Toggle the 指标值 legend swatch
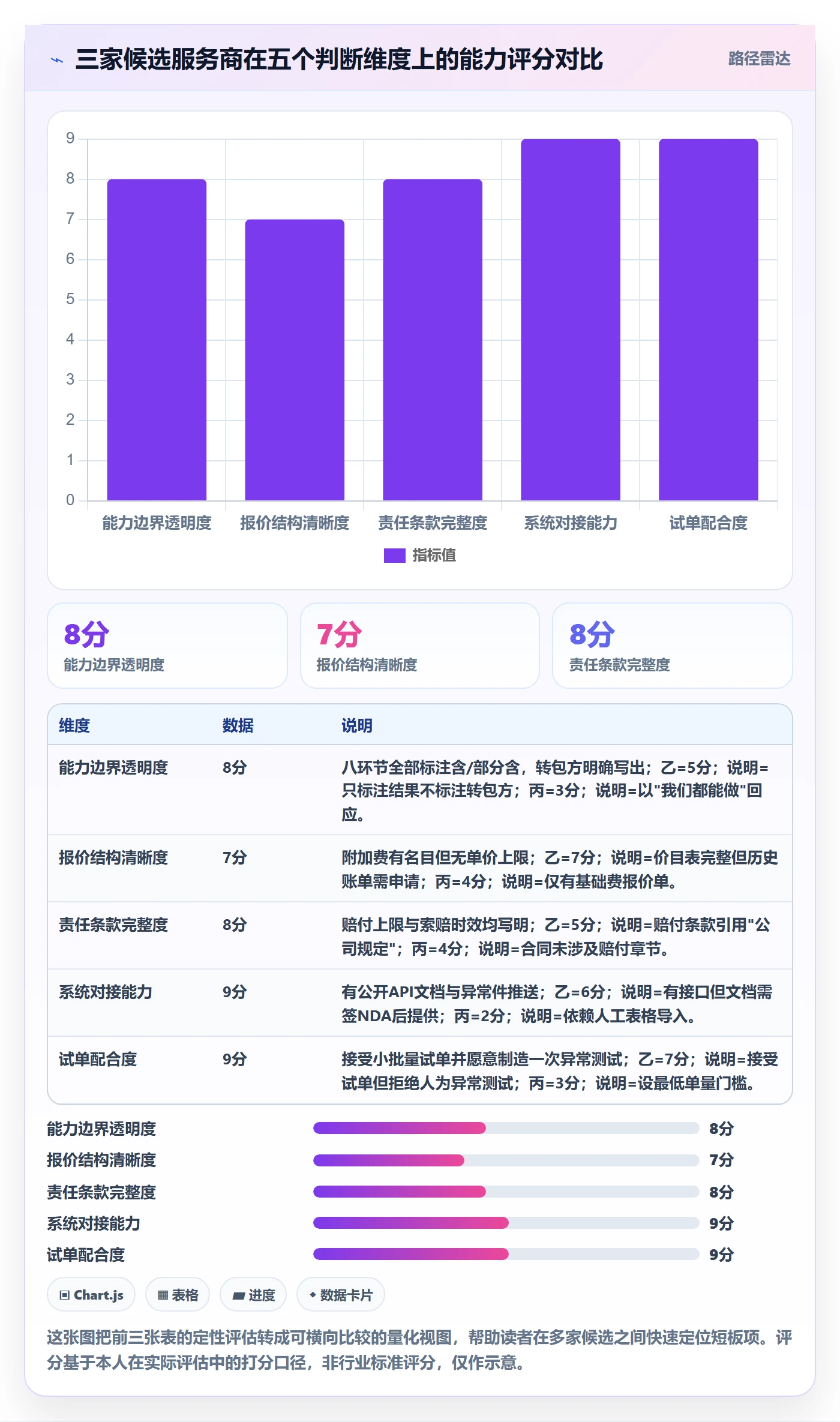The image size is (840, 1422). (x=395, y=556)
